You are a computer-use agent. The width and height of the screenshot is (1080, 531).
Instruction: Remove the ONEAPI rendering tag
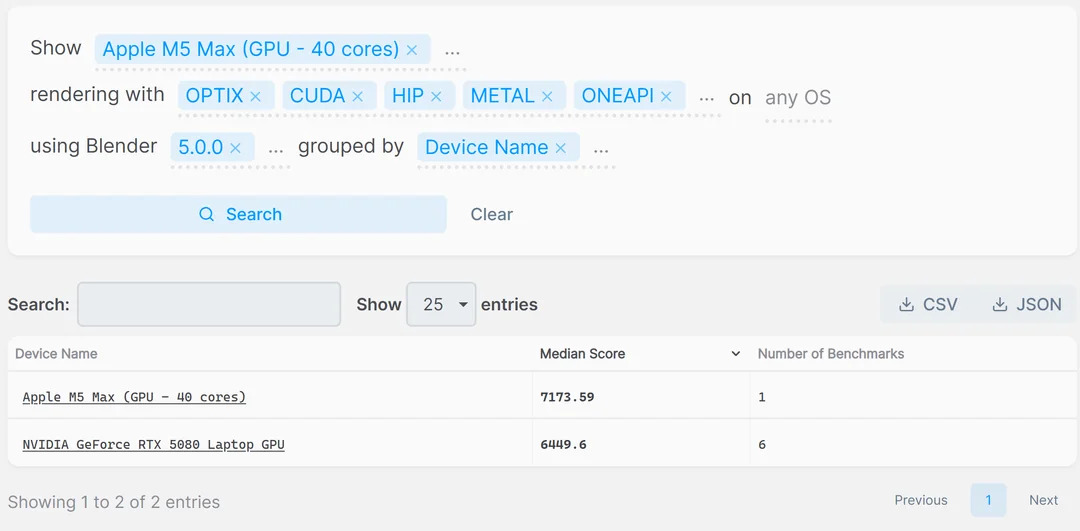click(x=666, y=96)
